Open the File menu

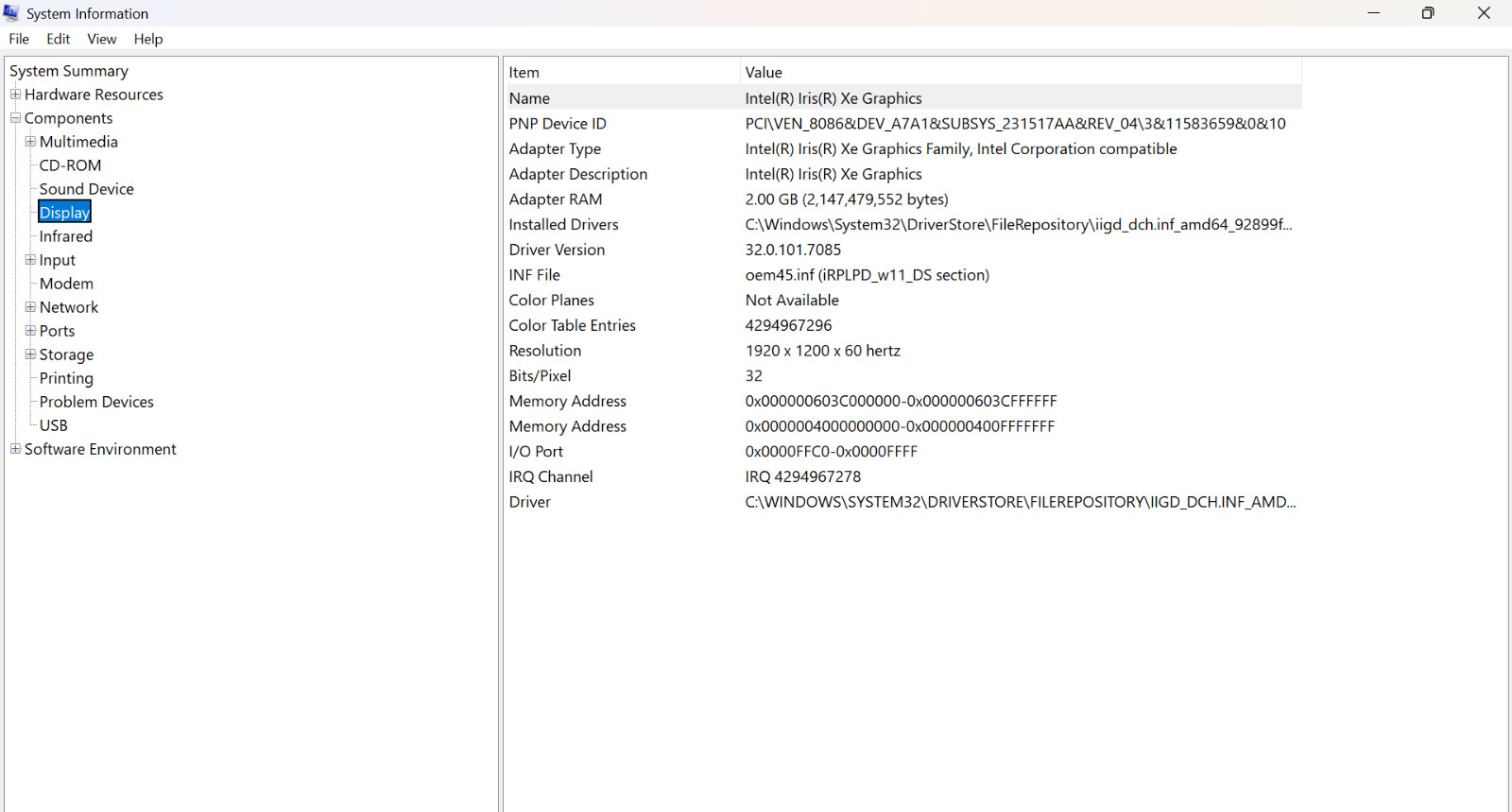point(19,39)
